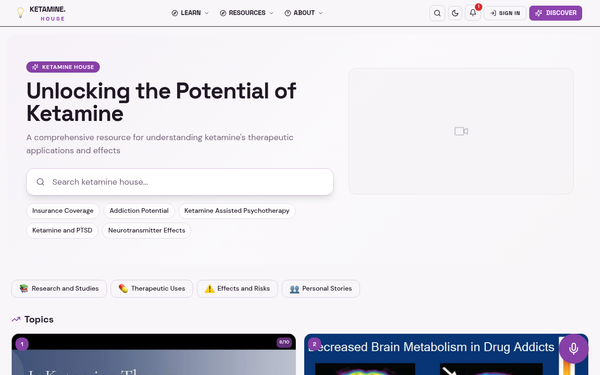
Task: Open notifications bell icon
Action: (x=473, y=13)
